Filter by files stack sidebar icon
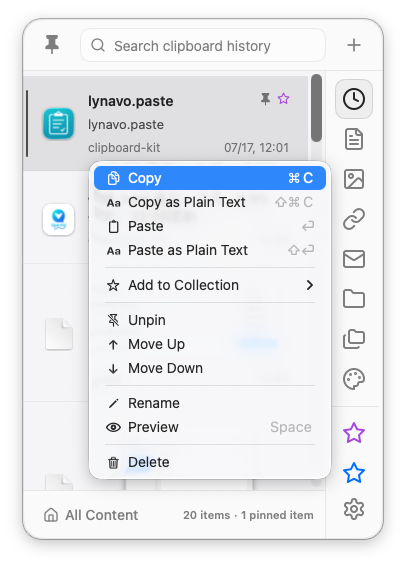The height and width of the screenshot is (566, 406). pyautogui.click(x=354, y=339)
